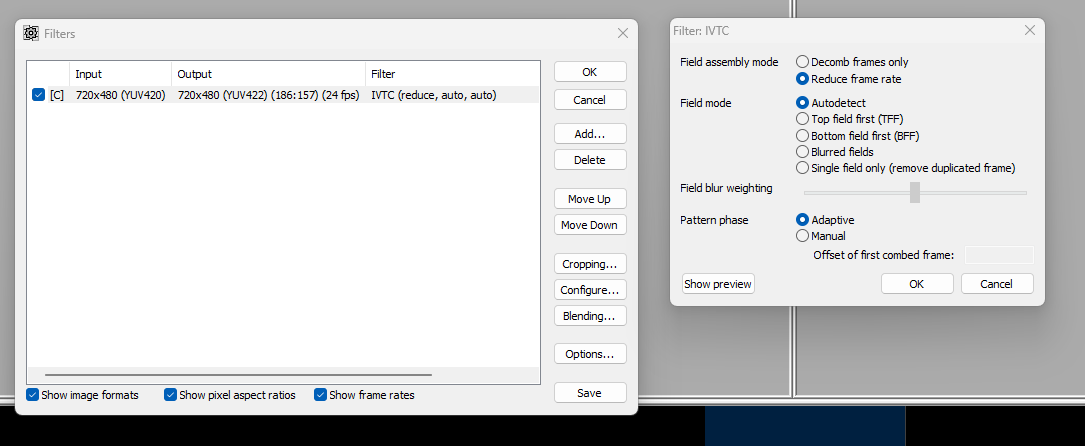Set pattern phase to Manual

[803, 236]
